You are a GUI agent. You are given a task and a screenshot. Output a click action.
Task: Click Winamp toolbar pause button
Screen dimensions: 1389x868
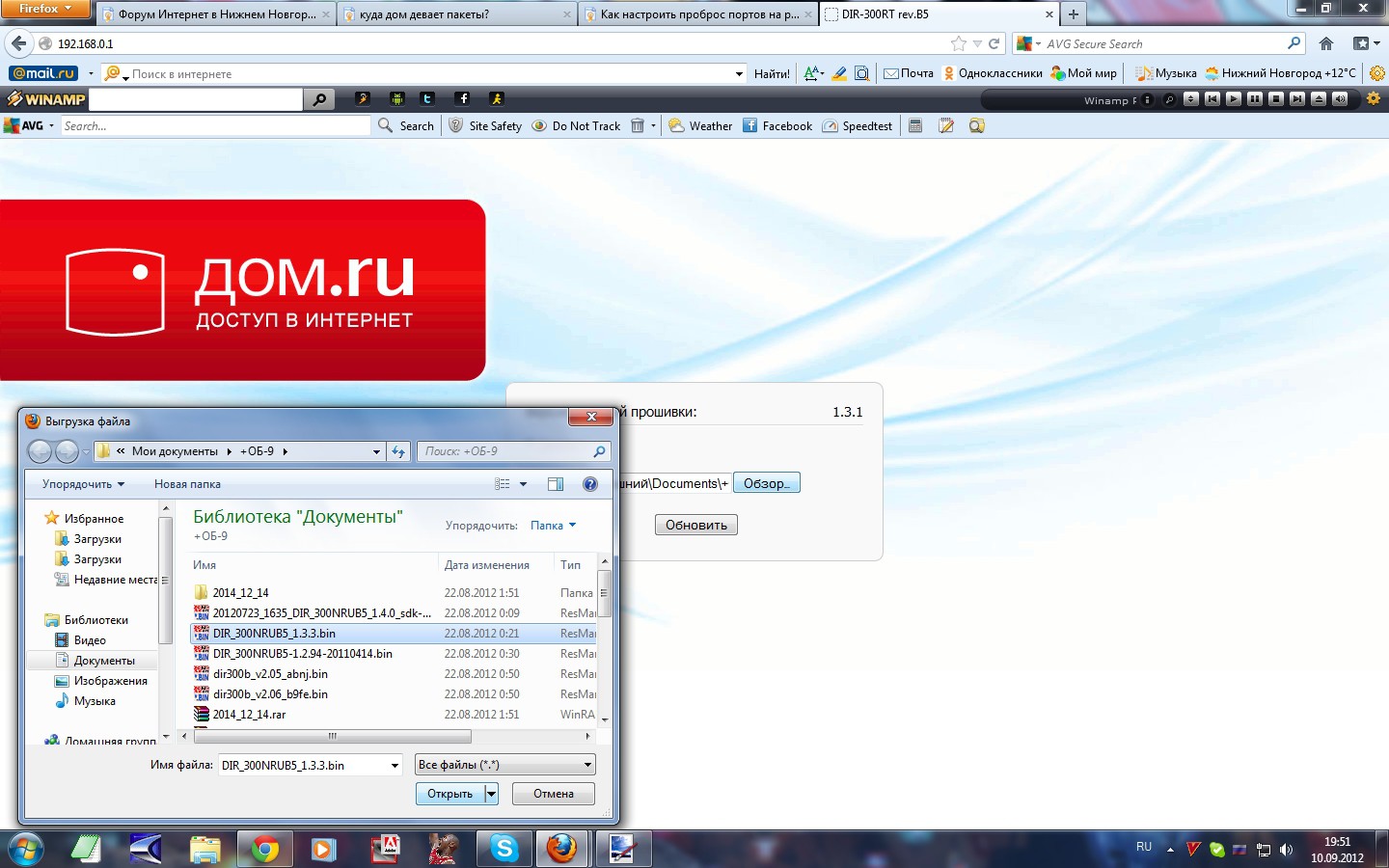click(1254, 99)
